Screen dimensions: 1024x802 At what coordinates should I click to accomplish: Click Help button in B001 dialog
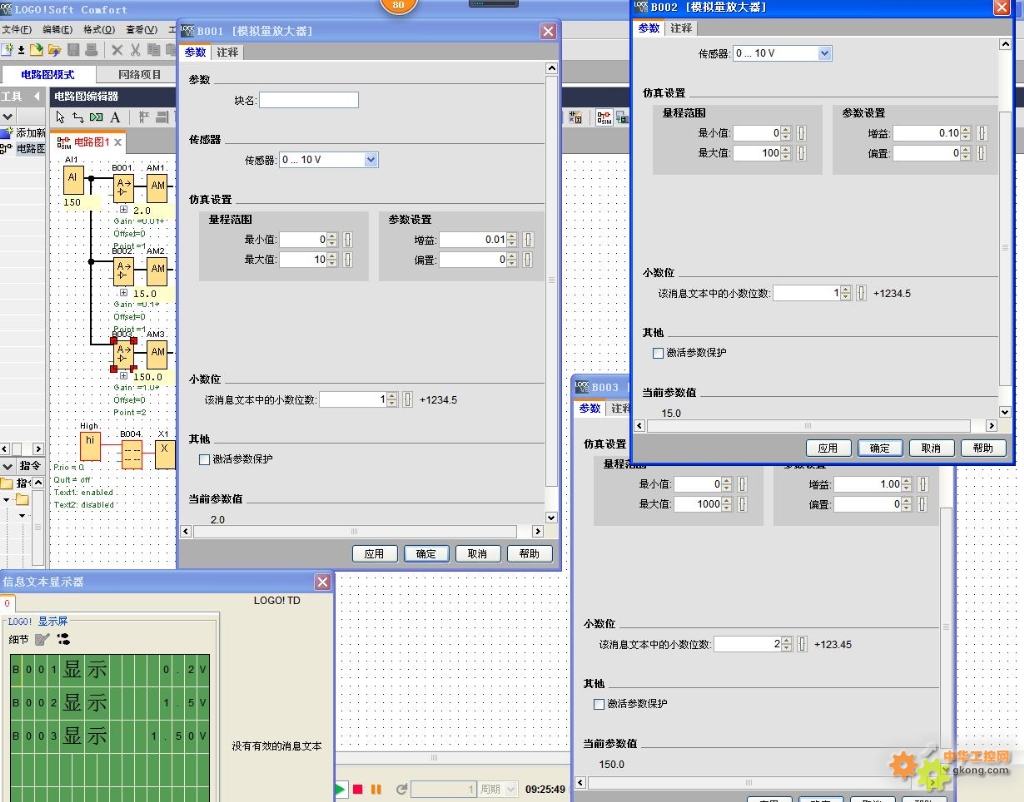tap(529, 554)
